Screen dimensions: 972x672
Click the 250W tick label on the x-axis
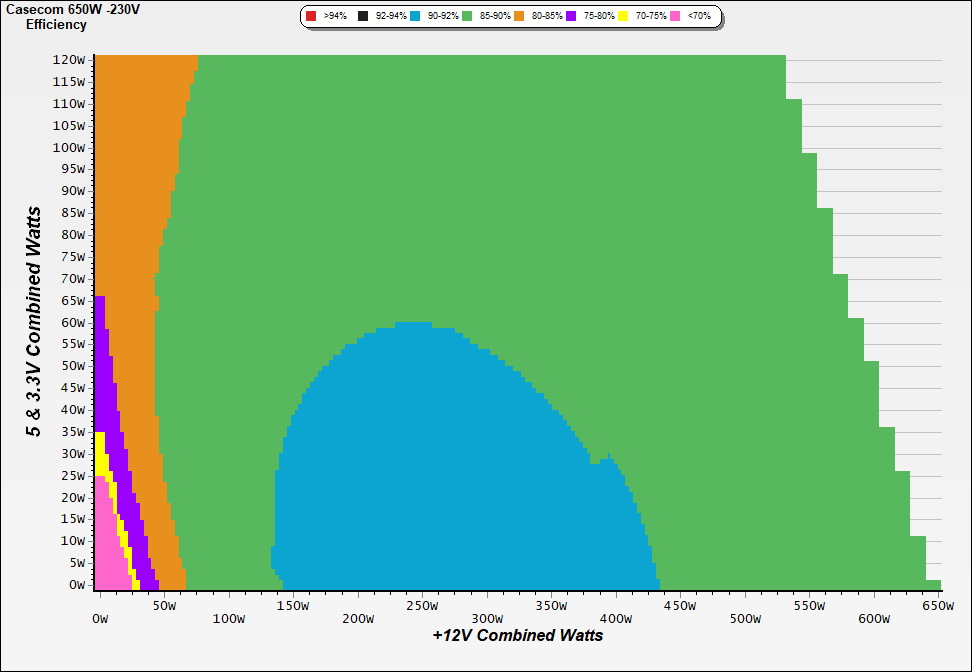click(422, 606)
